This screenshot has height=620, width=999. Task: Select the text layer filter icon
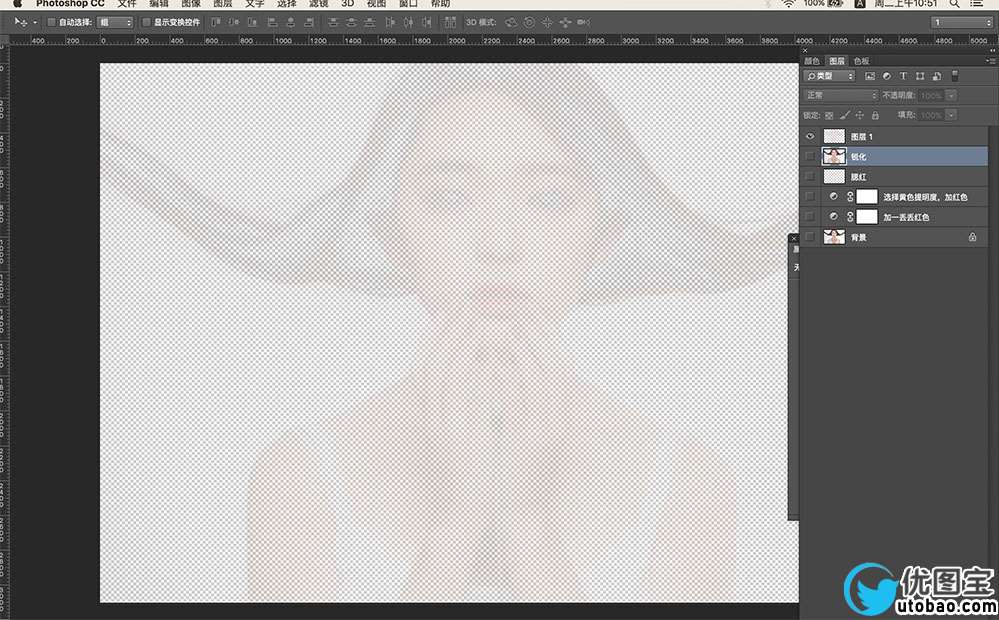tap(903, 76)
